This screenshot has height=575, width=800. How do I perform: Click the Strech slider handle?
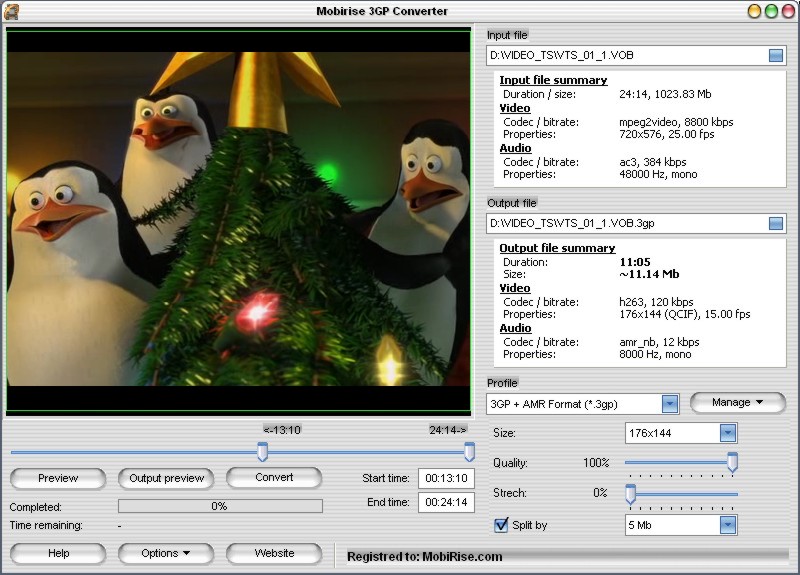point(631,494)
